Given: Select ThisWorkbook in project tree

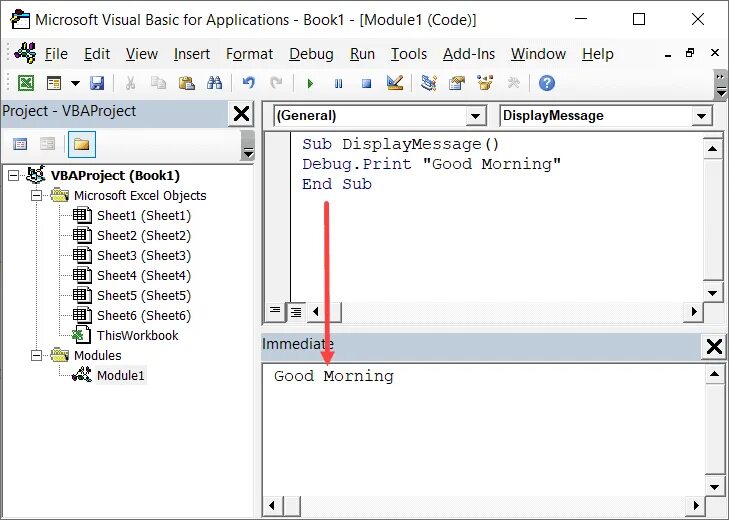Looking at the screenshot, I should (137, 336).
